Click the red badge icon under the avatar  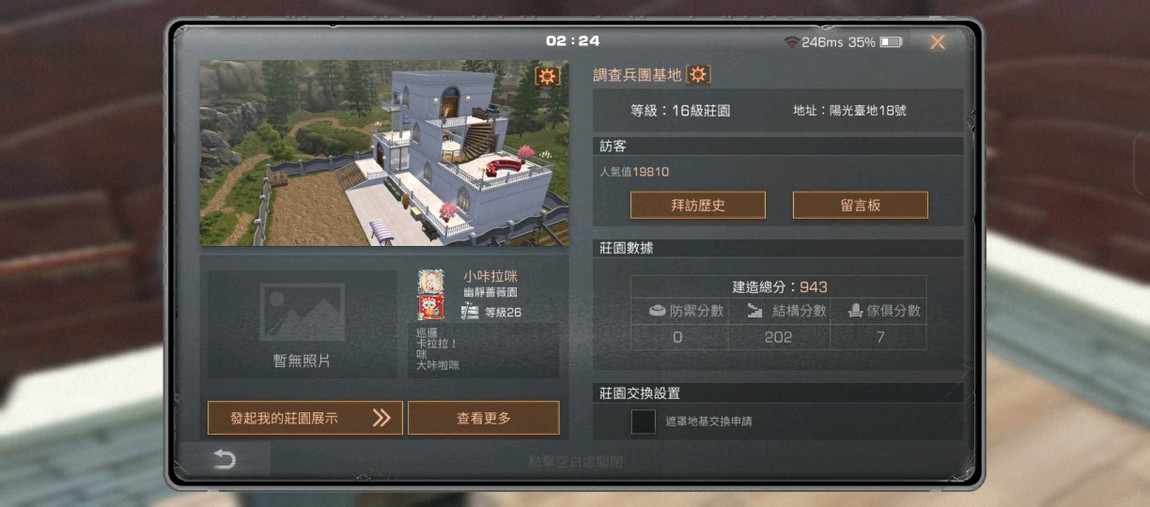(x=431, y=307)
